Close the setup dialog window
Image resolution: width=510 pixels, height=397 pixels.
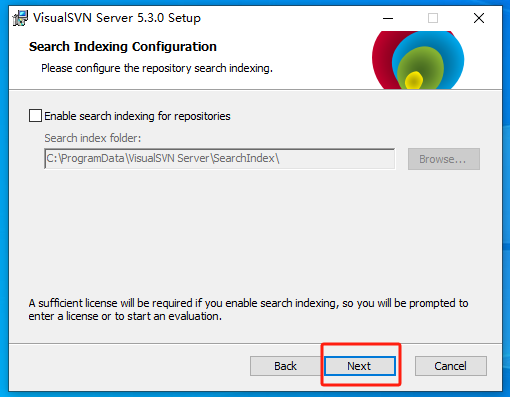[x=479, y=18]
